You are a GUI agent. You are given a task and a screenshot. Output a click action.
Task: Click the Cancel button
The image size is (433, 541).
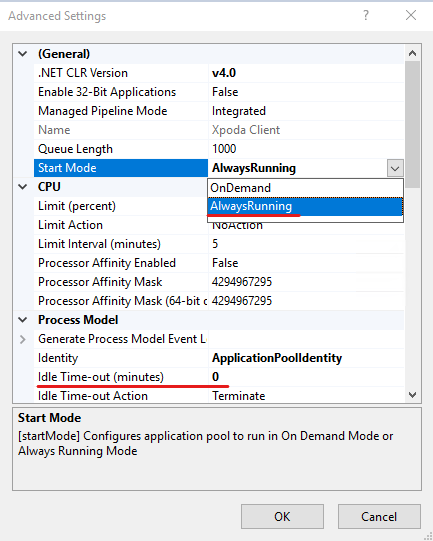click(379, 517)
